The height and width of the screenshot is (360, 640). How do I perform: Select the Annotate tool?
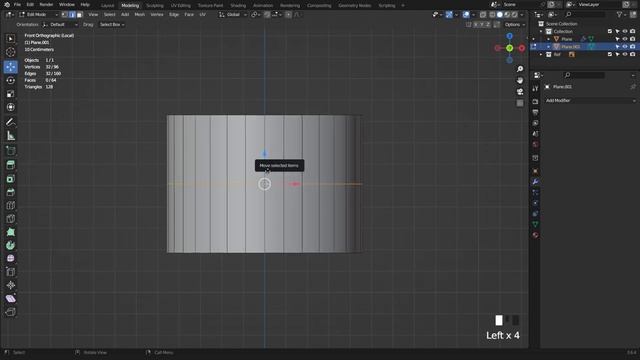[x=11, y=122]
